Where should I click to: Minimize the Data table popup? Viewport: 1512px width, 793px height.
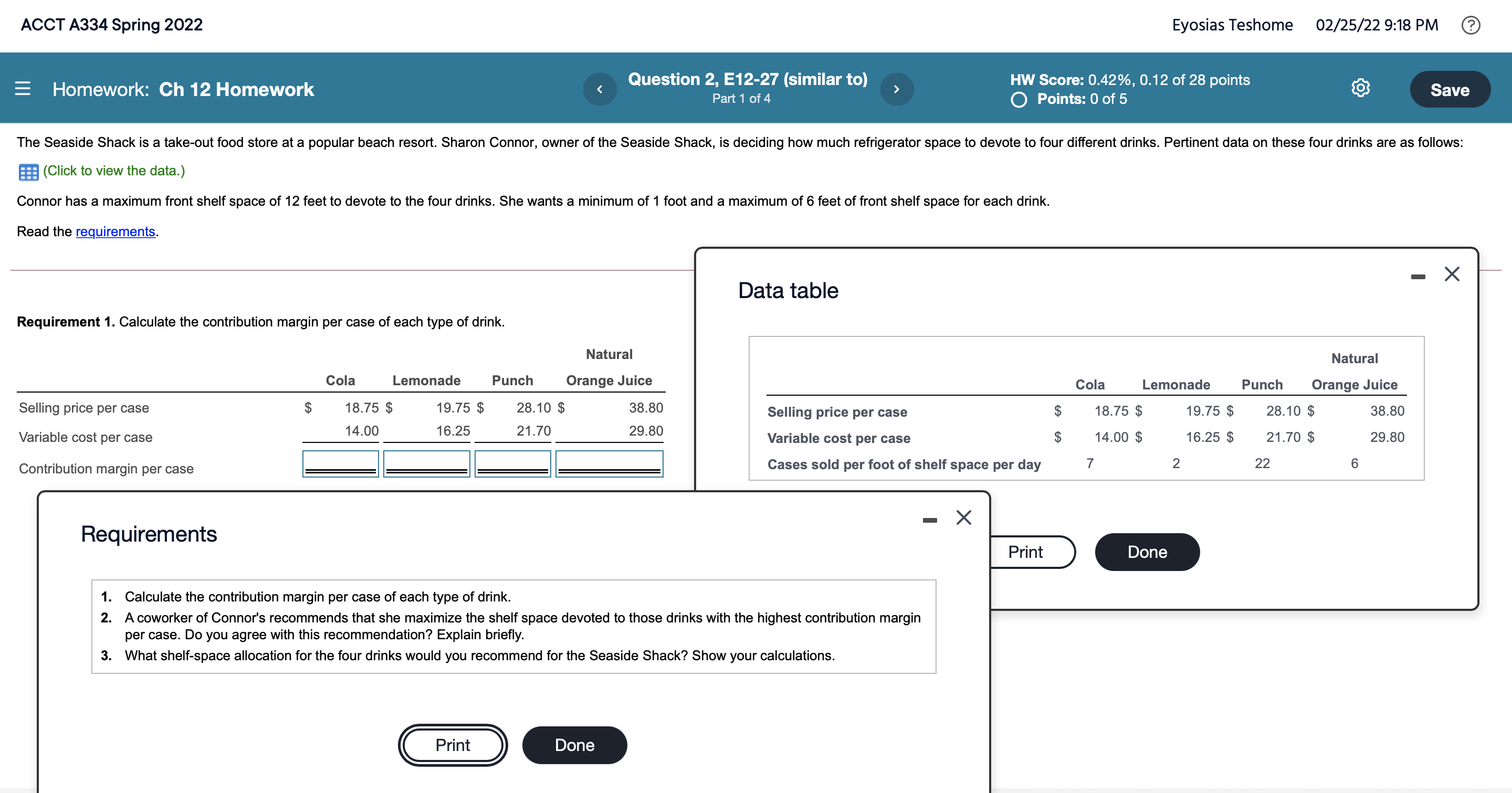coord(1417,276)
